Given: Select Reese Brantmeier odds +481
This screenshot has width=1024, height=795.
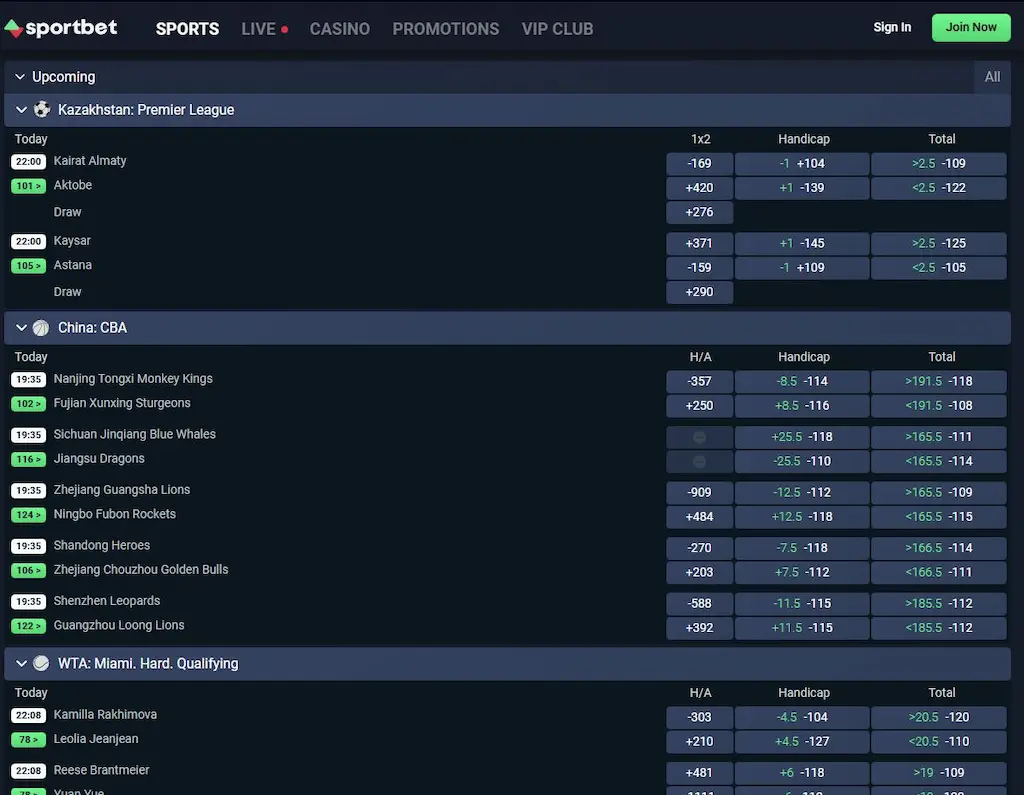Looking at the screenshot, I should click(699, 772).
